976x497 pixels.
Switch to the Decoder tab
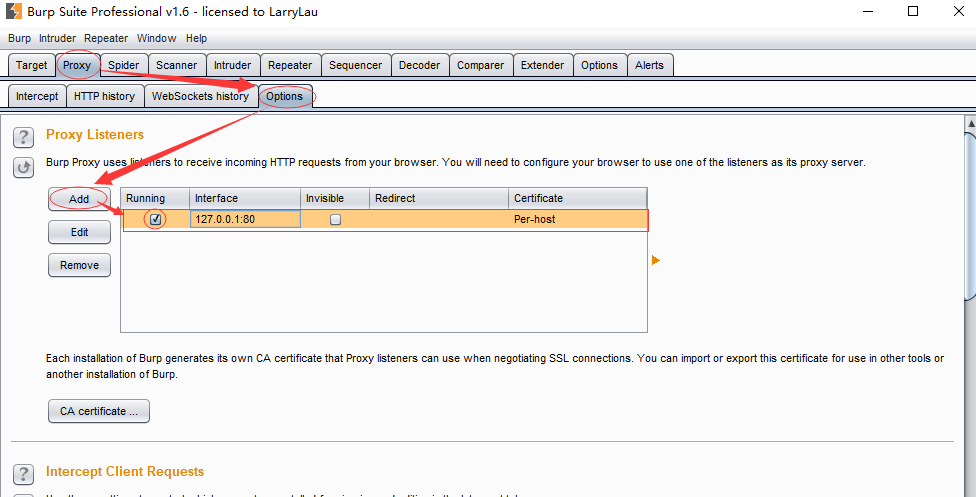coord(420,65)
